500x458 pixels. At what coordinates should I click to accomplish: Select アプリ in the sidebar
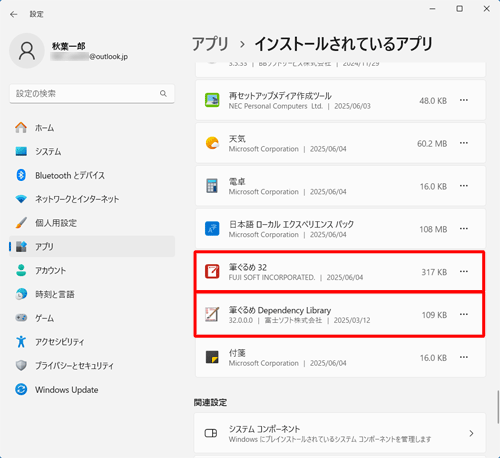[92, 247]
